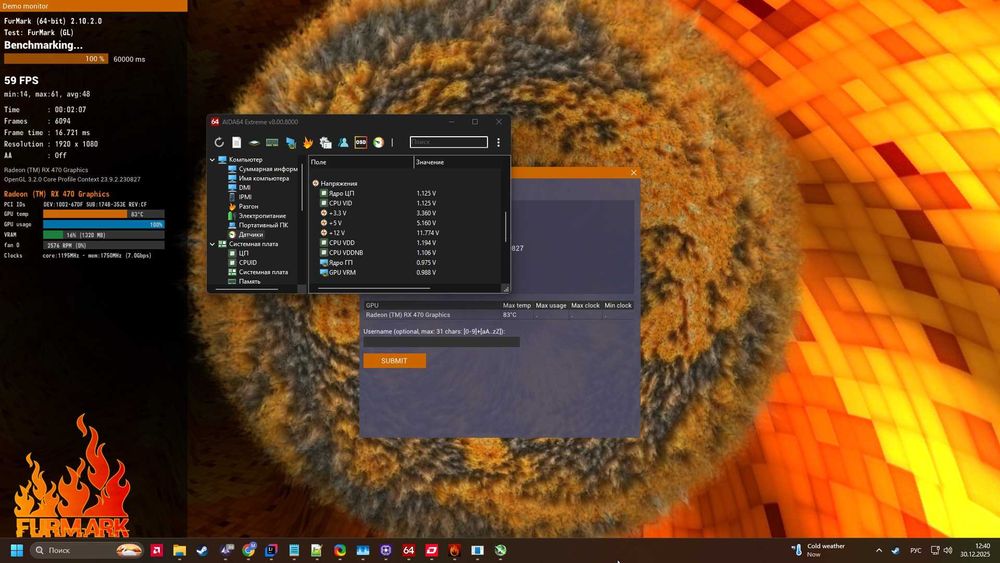Switch to AIDA64 taskbar icon

click(x=409, y=550)
